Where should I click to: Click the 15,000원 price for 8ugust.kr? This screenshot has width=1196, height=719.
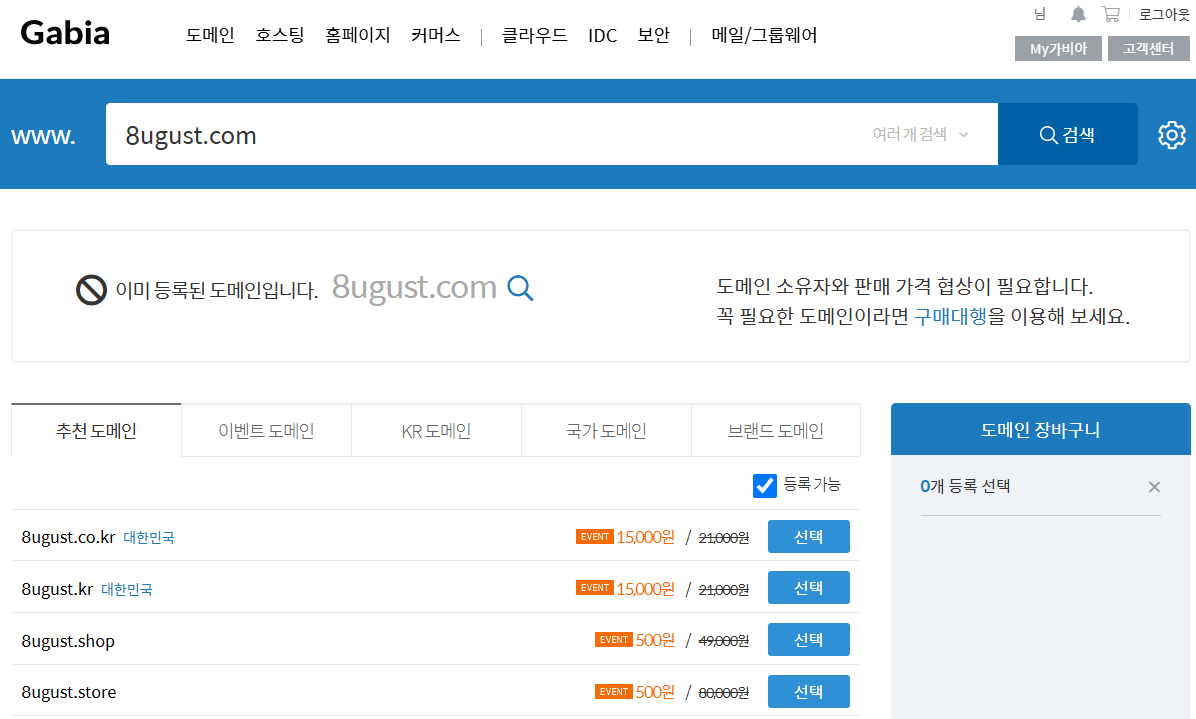point(645,589)
